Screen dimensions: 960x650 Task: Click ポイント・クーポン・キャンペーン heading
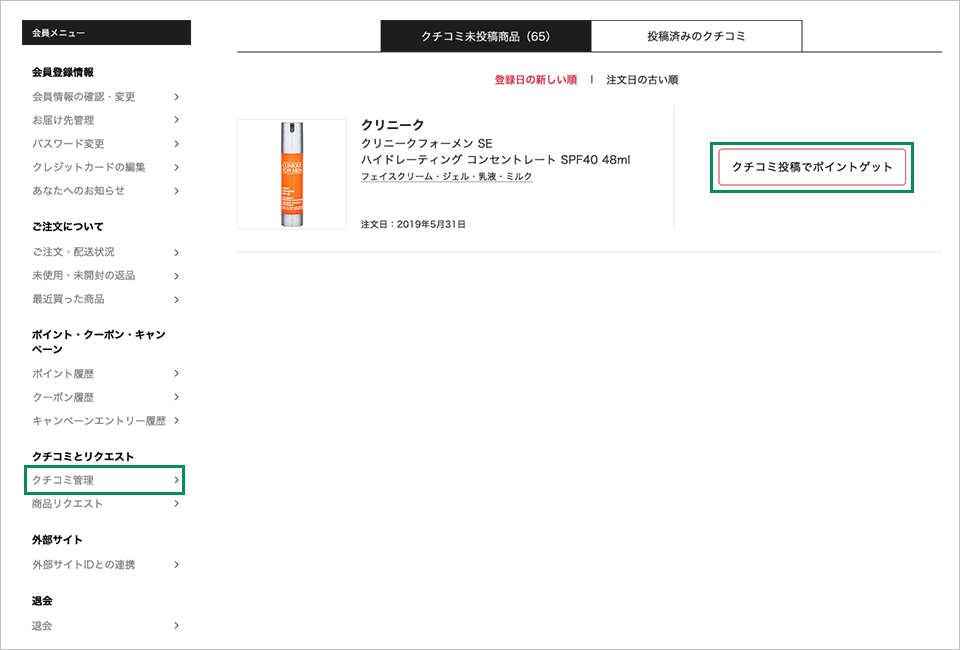(x=99, y=342)
